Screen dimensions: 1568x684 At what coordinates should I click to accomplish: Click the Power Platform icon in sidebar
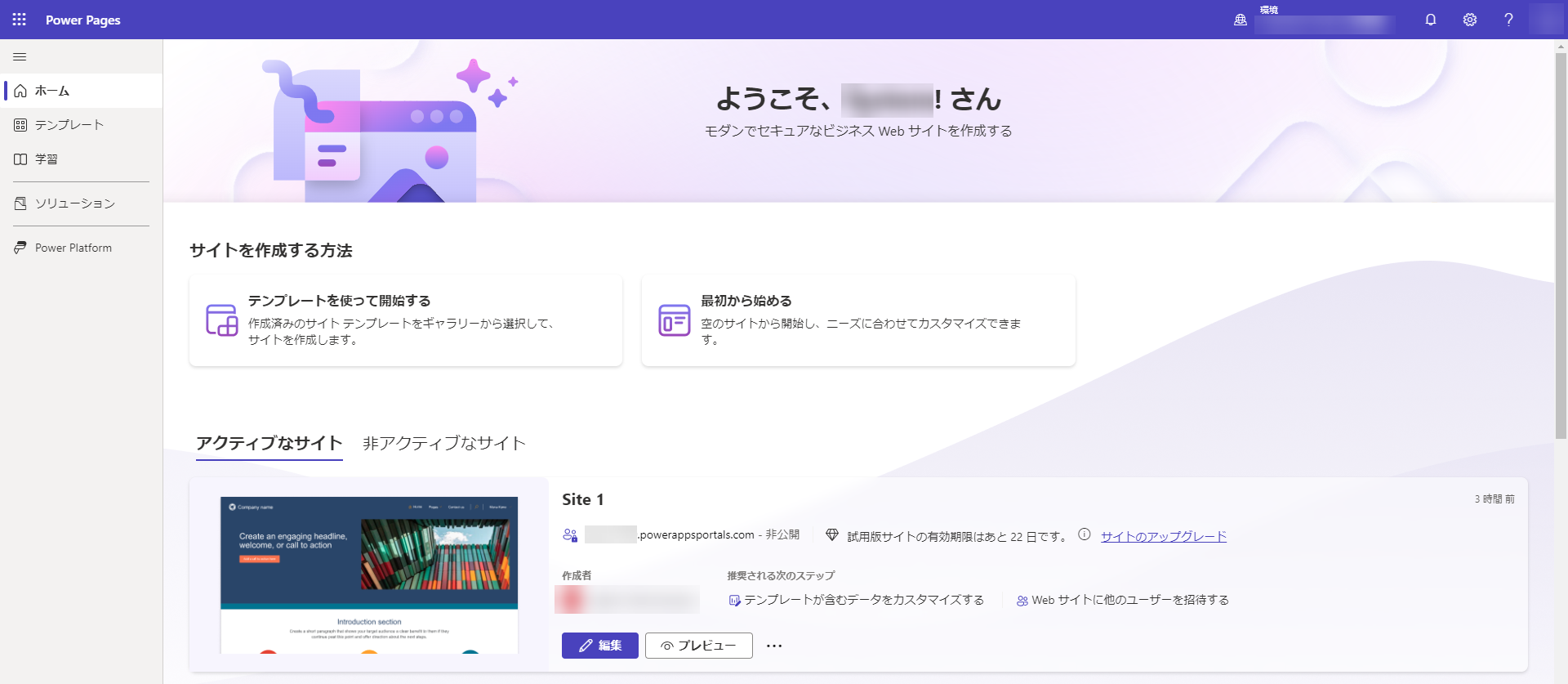pos(20,248)
